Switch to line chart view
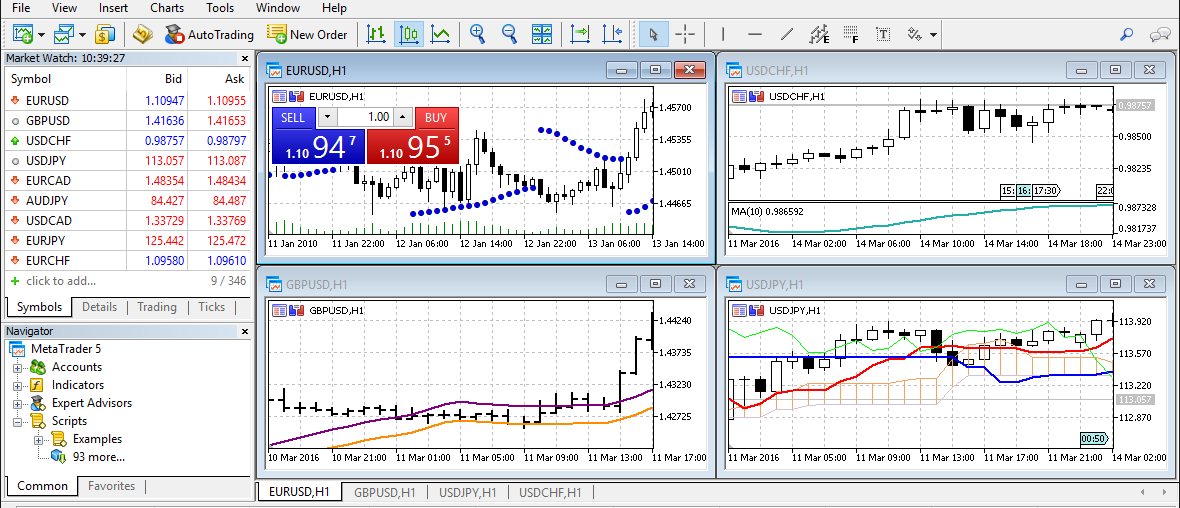 coord(441,34)
